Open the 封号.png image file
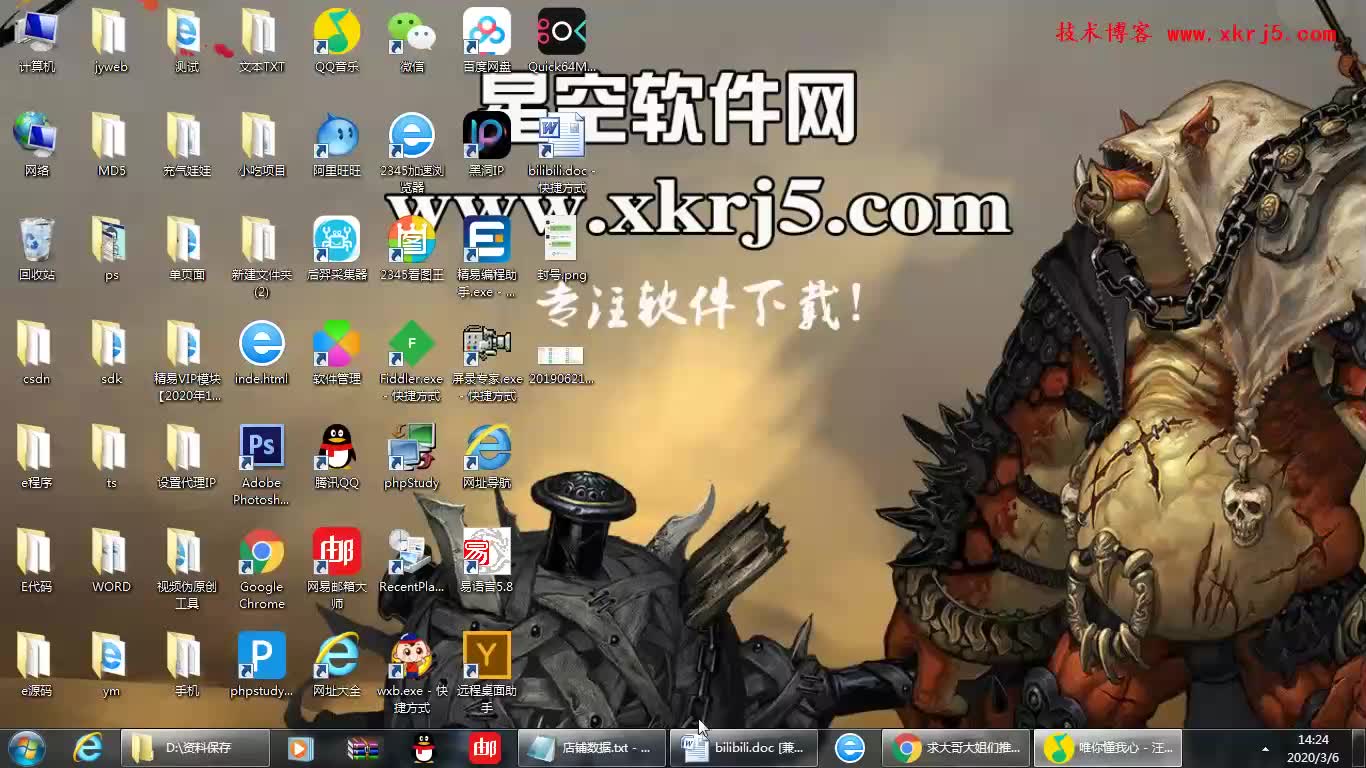 [x=562, y=248]
